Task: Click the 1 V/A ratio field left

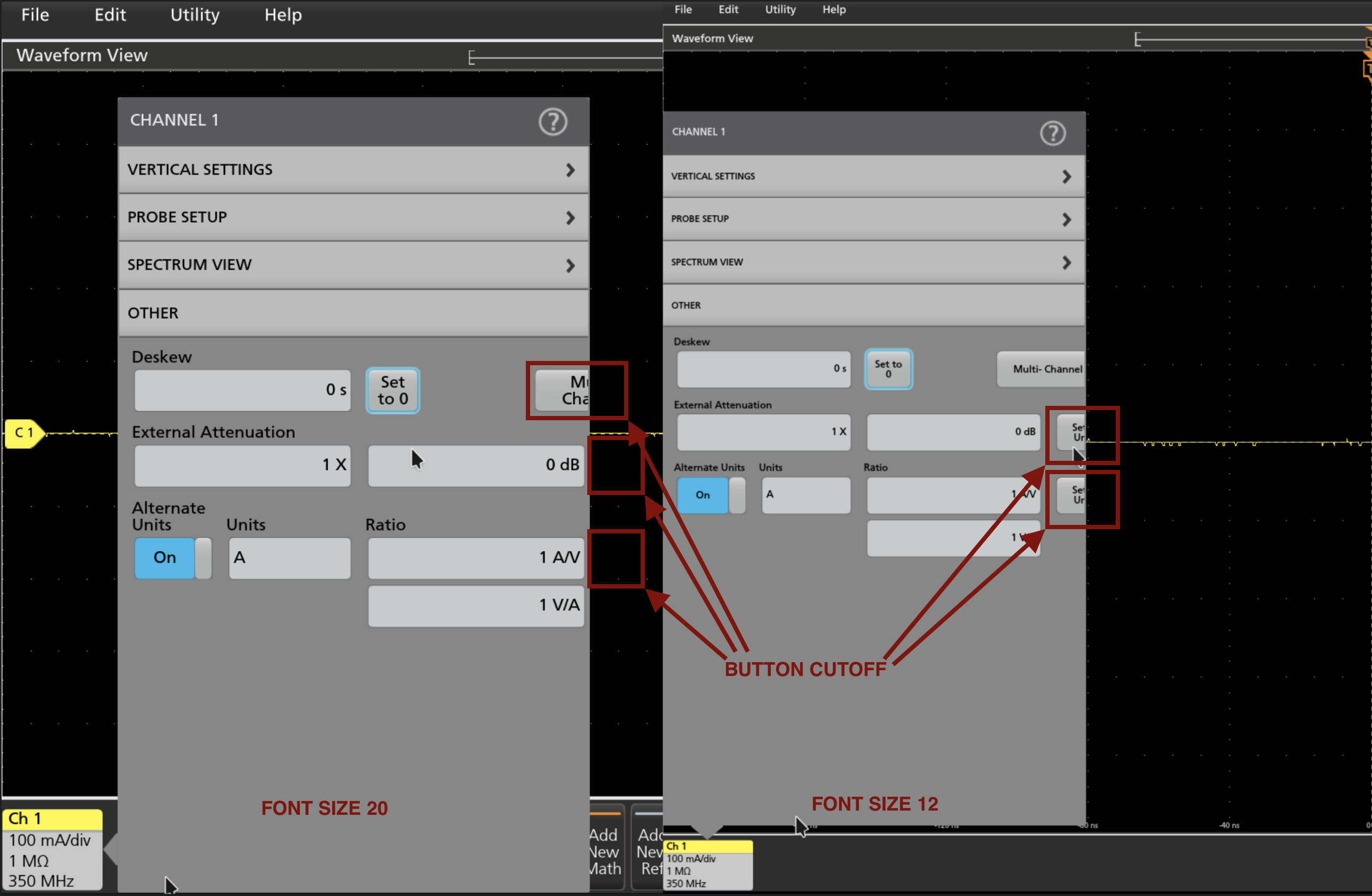Action: click(x=476, y=606)
